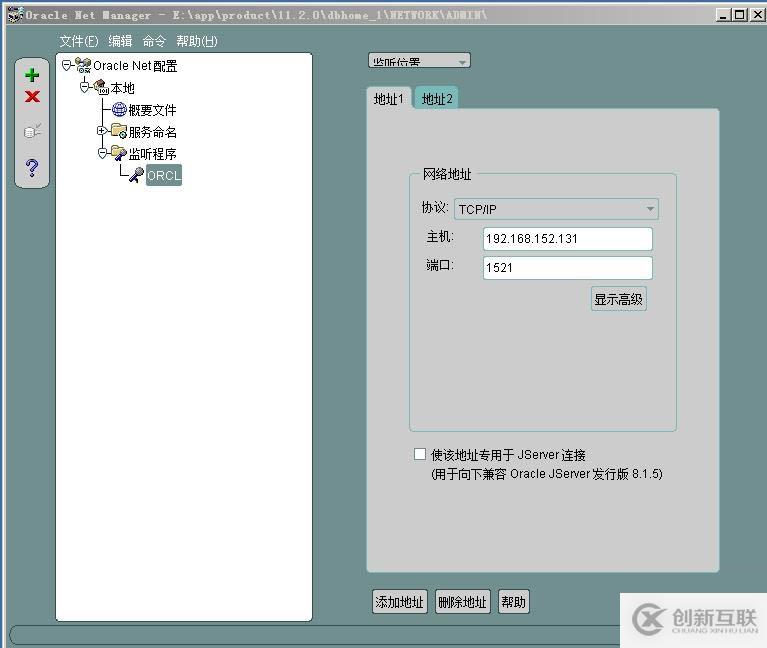The image size is (767, 648).
Task: Click the listener icon beside ORCL
Action: [x=136, y=175]
